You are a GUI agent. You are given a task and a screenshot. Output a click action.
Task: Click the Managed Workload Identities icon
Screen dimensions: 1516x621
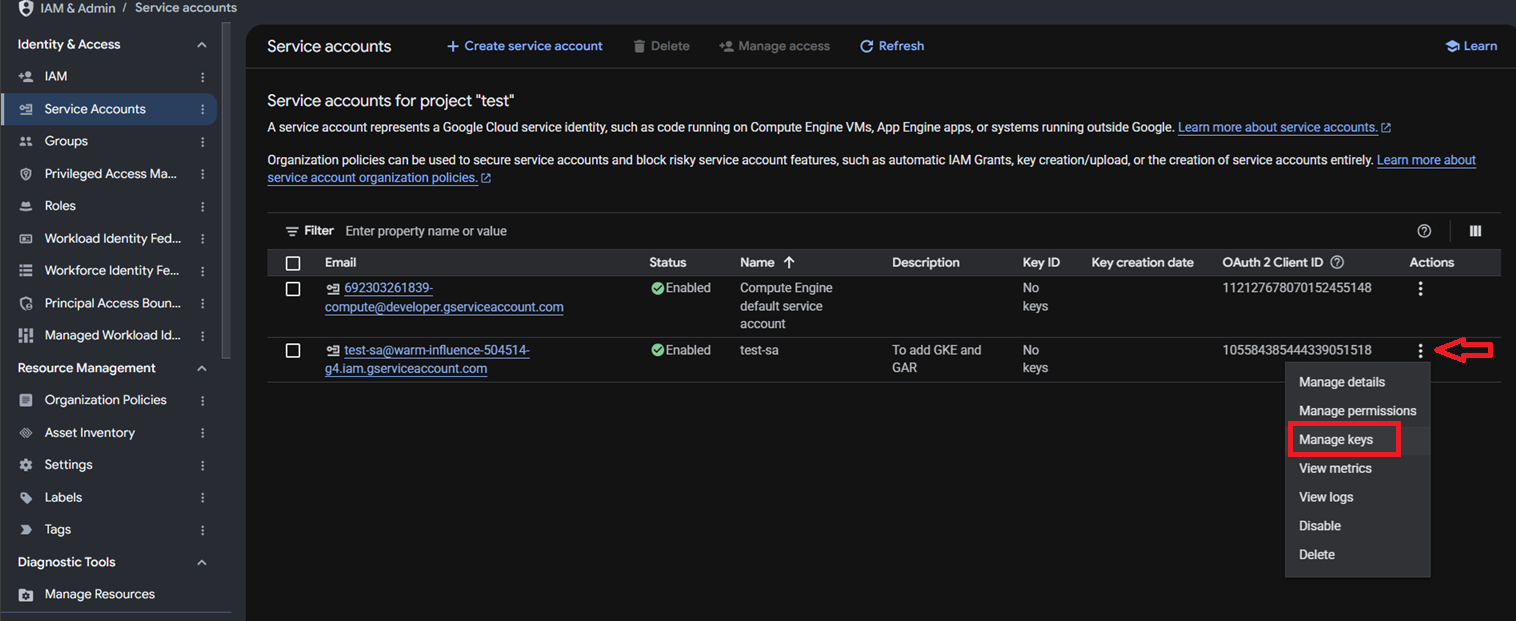click(26, 336)
